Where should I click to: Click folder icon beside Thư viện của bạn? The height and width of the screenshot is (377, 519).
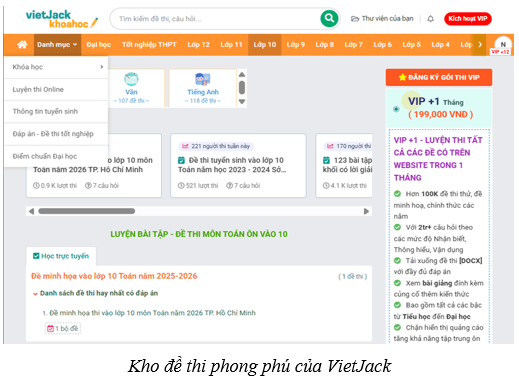point(355,19)
